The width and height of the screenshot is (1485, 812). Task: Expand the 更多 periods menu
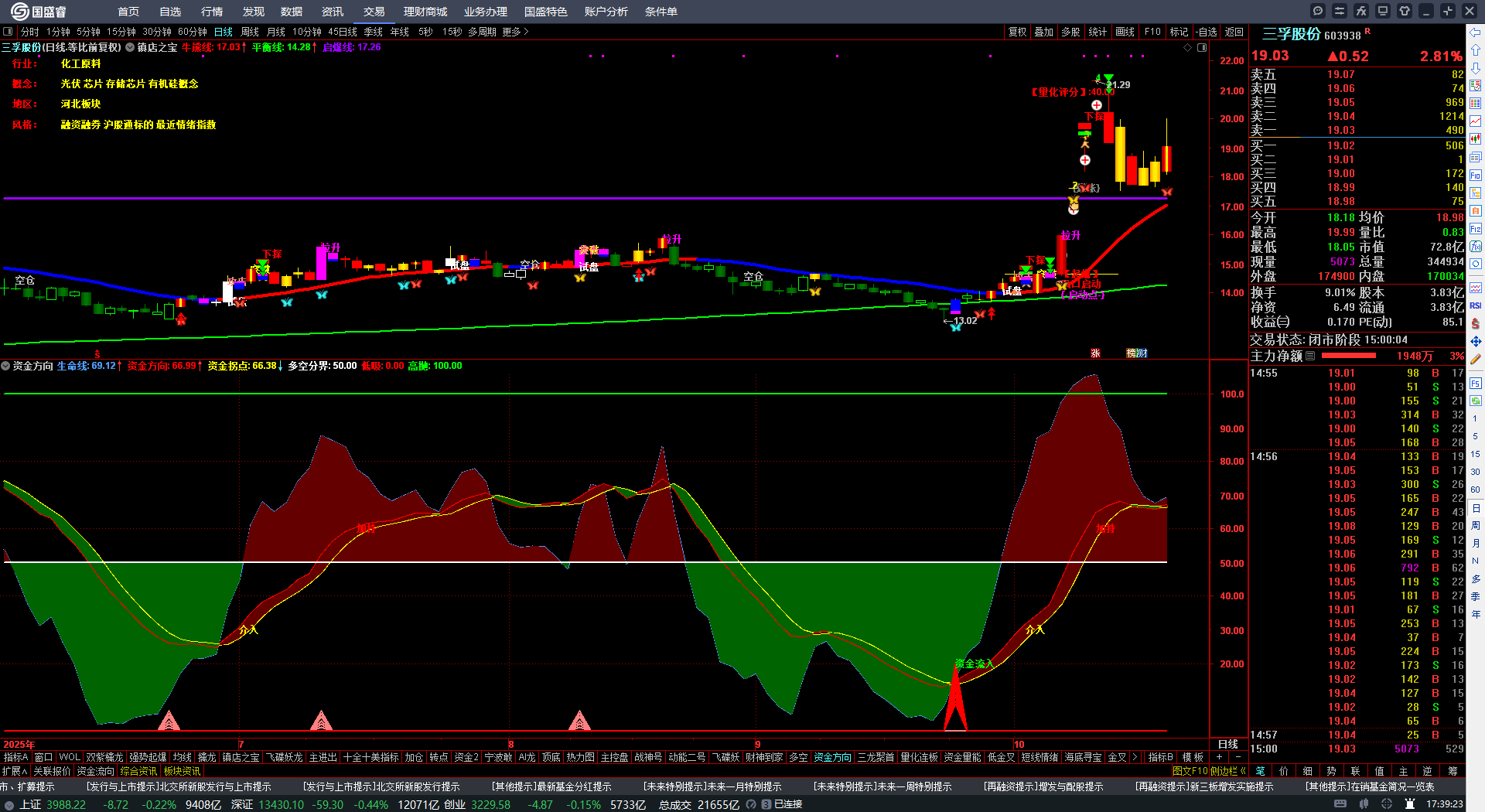(515, 32)
